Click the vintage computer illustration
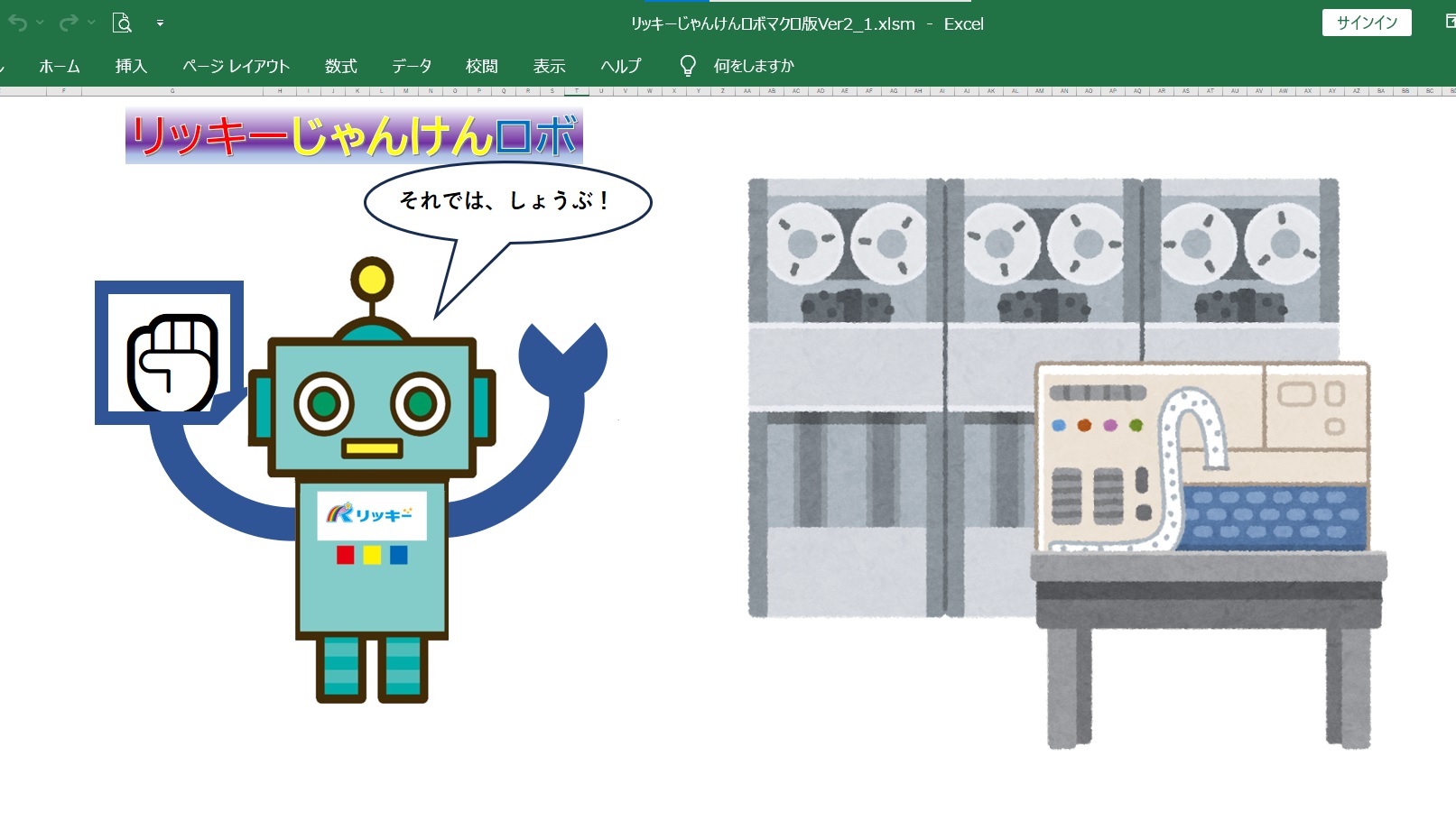Image resolution: width=1456 pixels, height=821 pixels. coord(1067,463)
